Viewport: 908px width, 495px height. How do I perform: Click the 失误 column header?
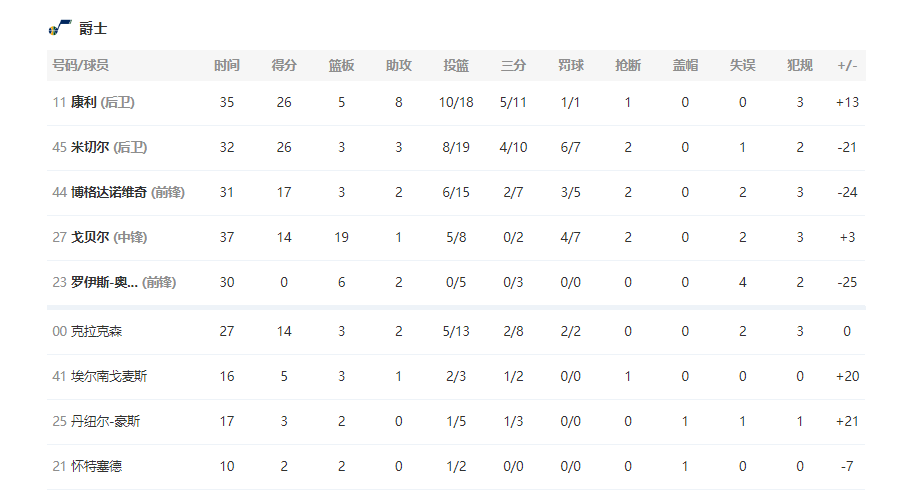click(x=742, y=65)
